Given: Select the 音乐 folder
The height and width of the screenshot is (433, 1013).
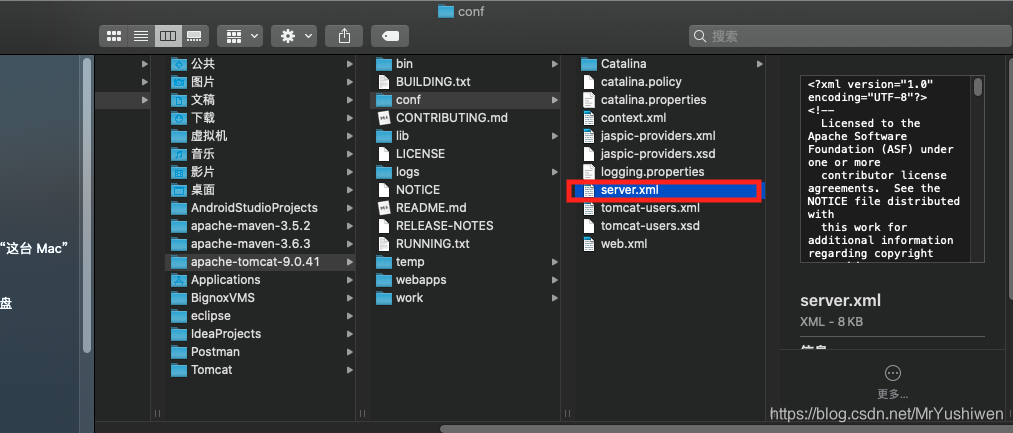Looking at the screenshot, I should click(260, 154).
